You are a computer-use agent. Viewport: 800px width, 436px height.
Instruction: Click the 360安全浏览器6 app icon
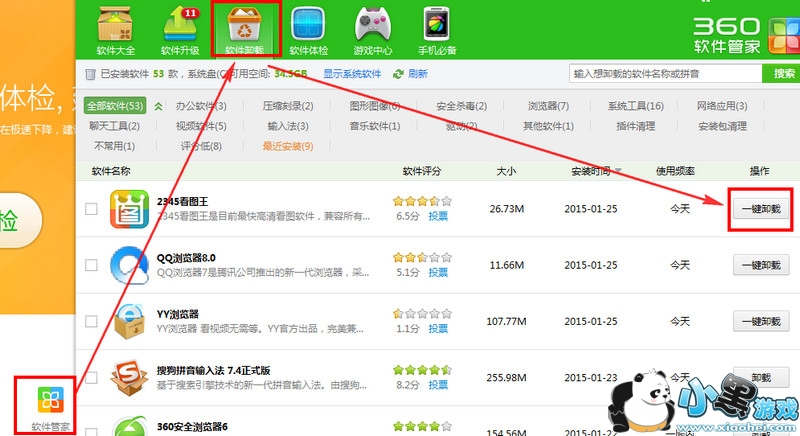pos(129,427)
